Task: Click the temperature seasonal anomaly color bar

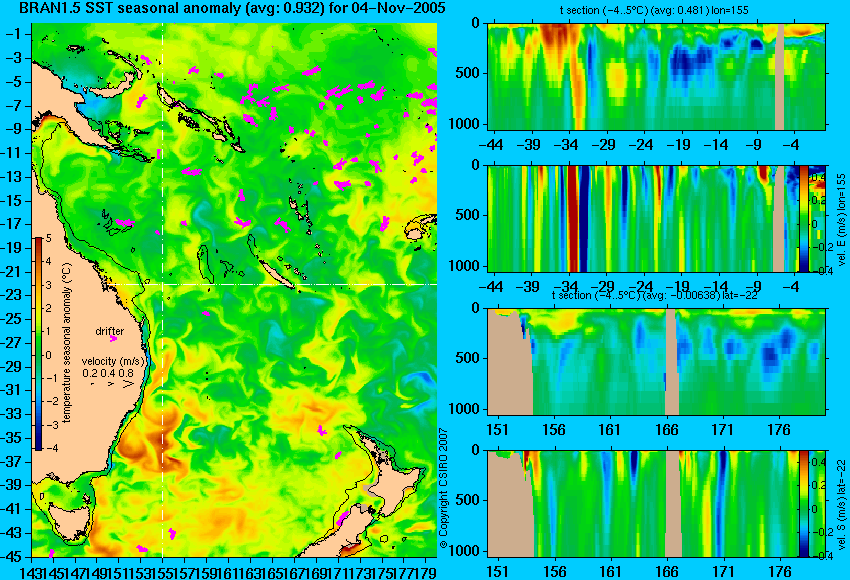Action: tap(39, 344)
